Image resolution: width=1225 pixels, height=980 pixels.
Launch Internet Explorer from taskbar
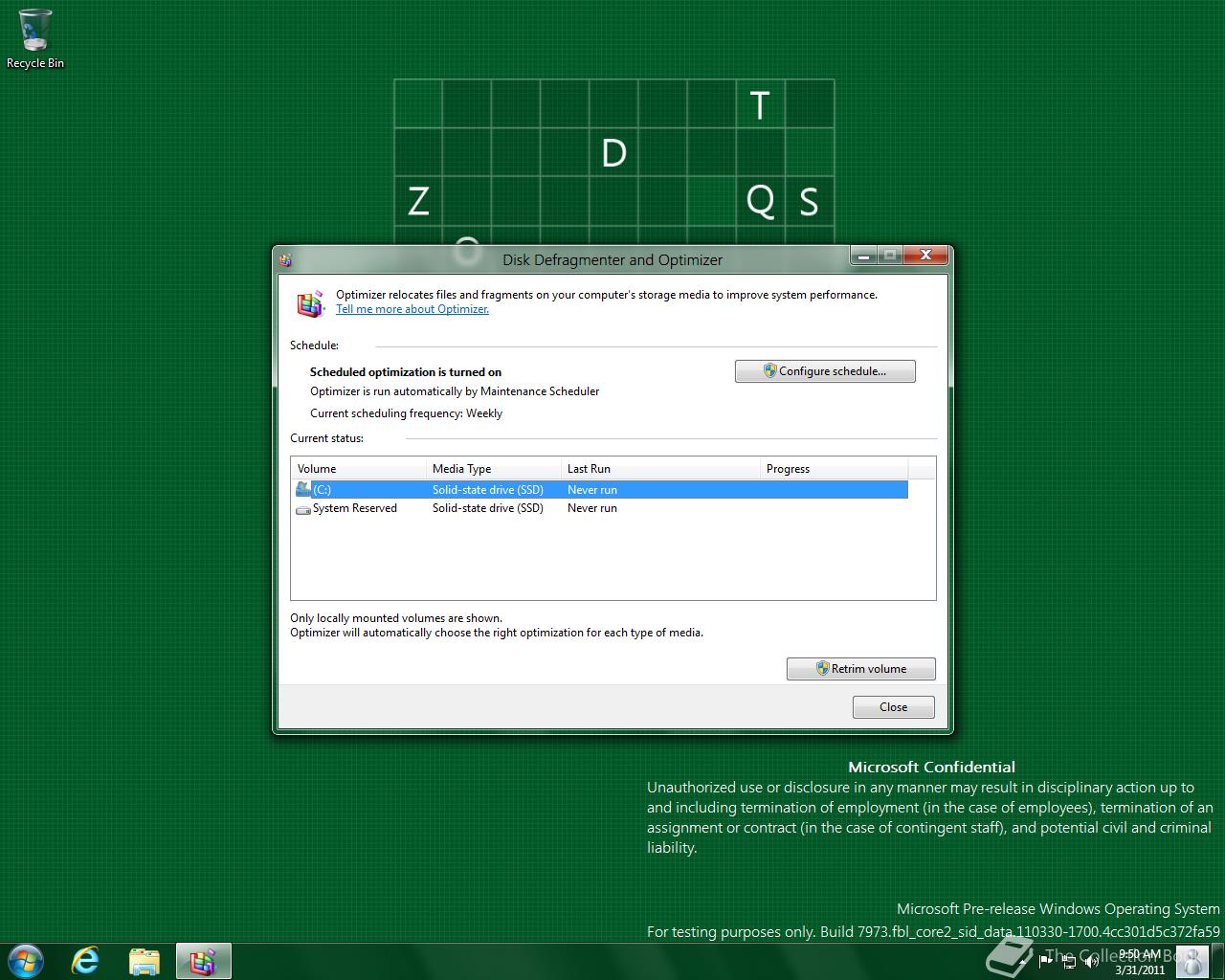(86, 961)
